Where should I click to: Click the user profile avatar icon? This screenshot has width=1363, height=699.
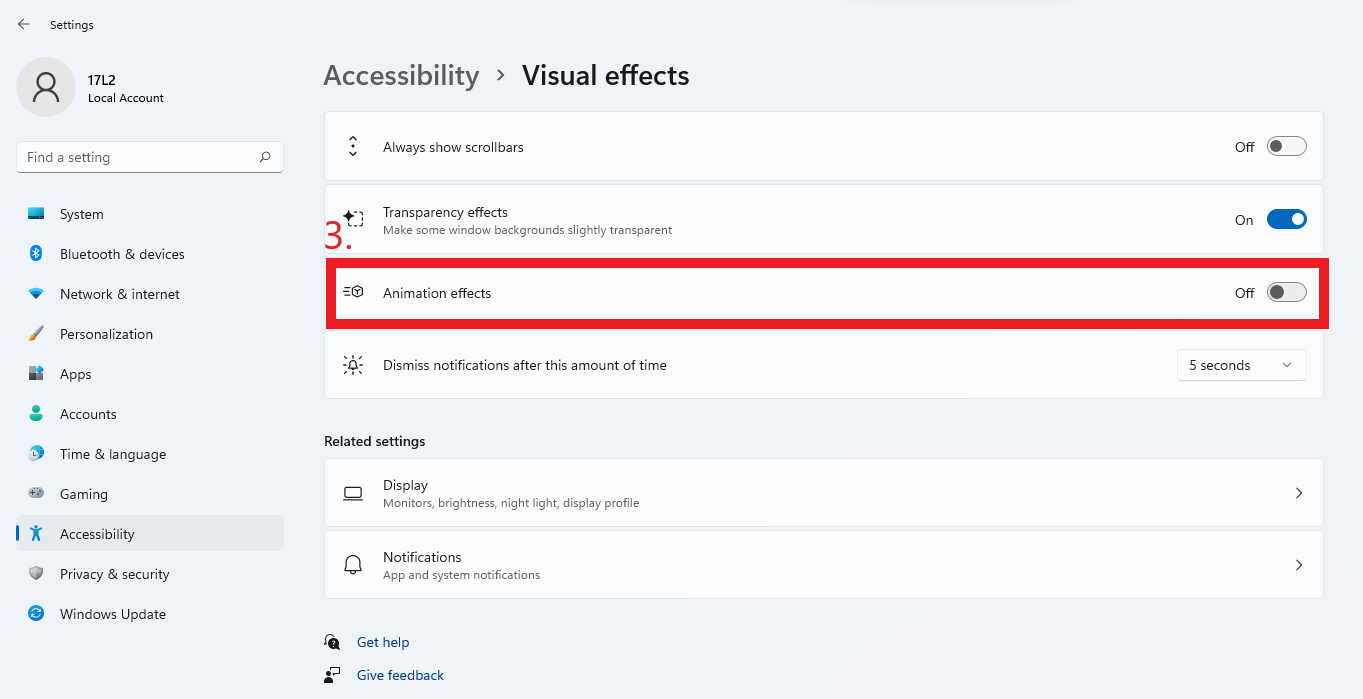pyautogui.click(x=46, y=87)
